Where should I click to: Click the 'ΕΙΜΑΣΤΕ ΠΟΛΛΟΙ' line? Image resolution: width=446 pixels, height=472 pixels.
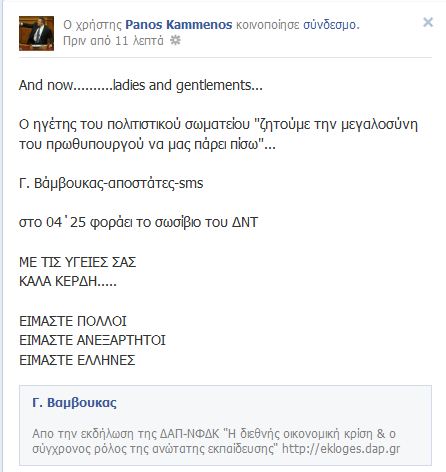click(x=73, y=321)
